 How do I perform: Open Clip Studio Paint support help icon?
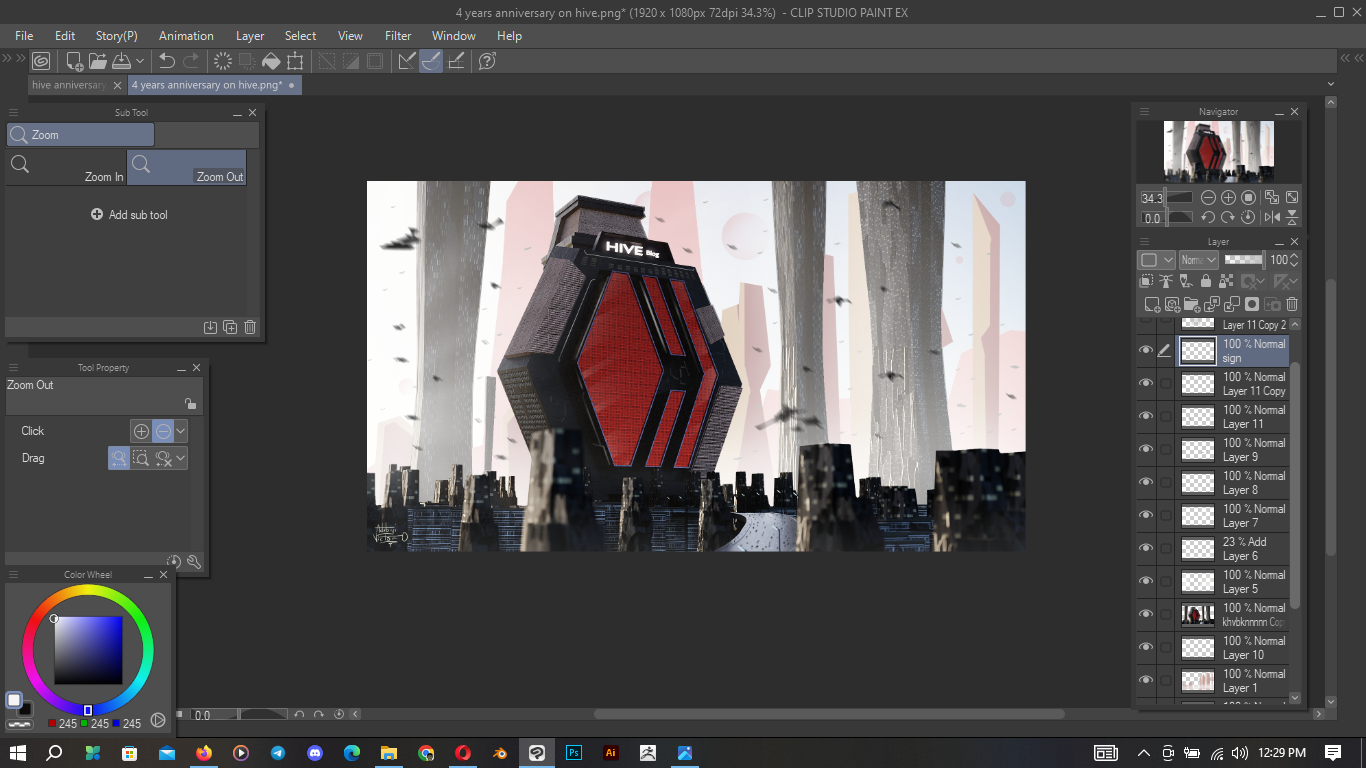click(487, 61)
